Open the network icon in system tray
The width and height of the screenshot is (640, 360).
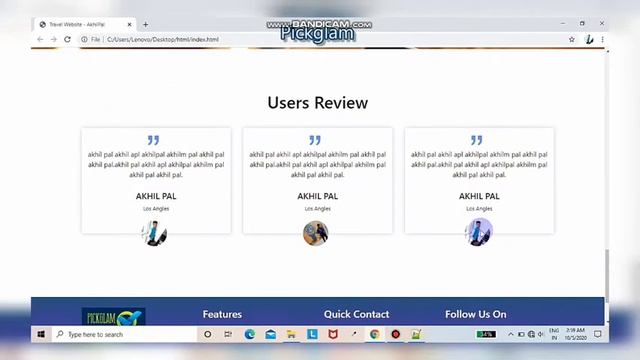click(x=531, y=334)
